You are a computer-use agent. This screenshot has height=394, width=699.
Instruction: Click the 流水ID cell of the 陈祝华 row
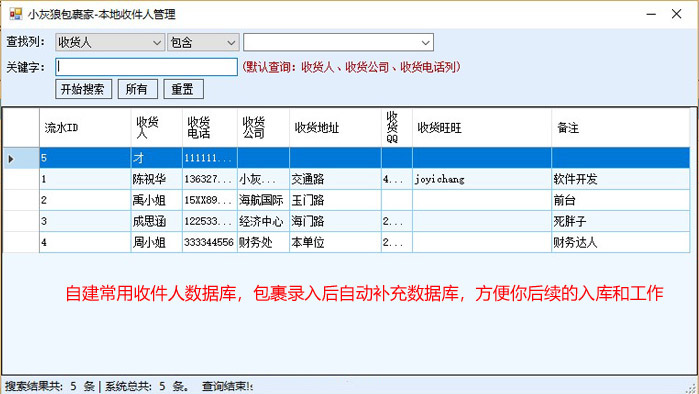coord(85,179)
